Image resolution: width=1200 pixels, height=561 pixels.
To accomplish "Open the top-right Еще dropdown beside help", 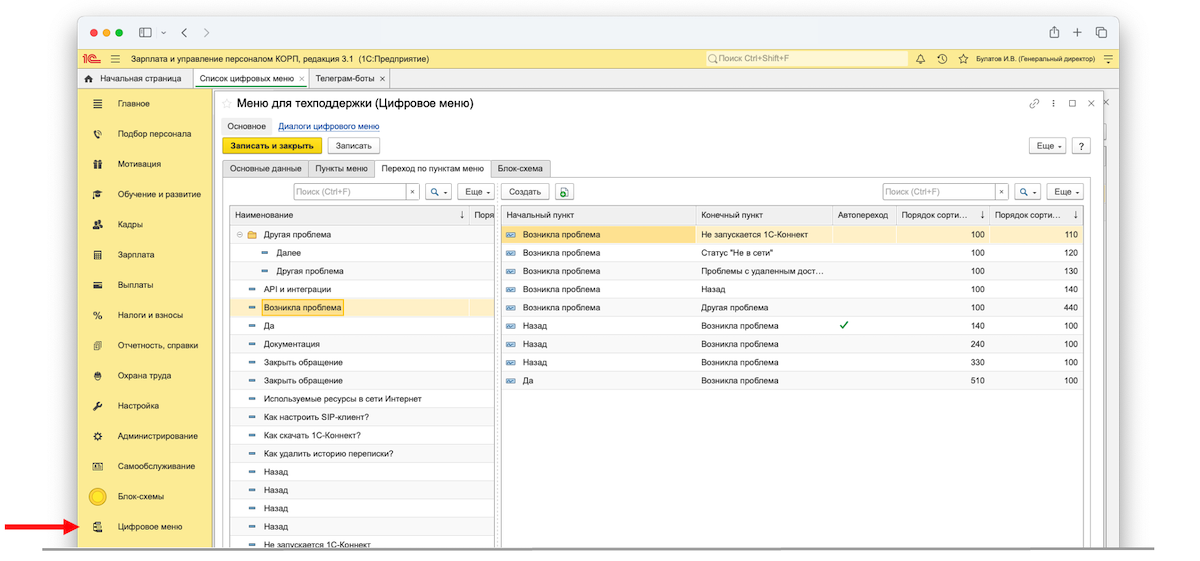I will (1048, 146).
